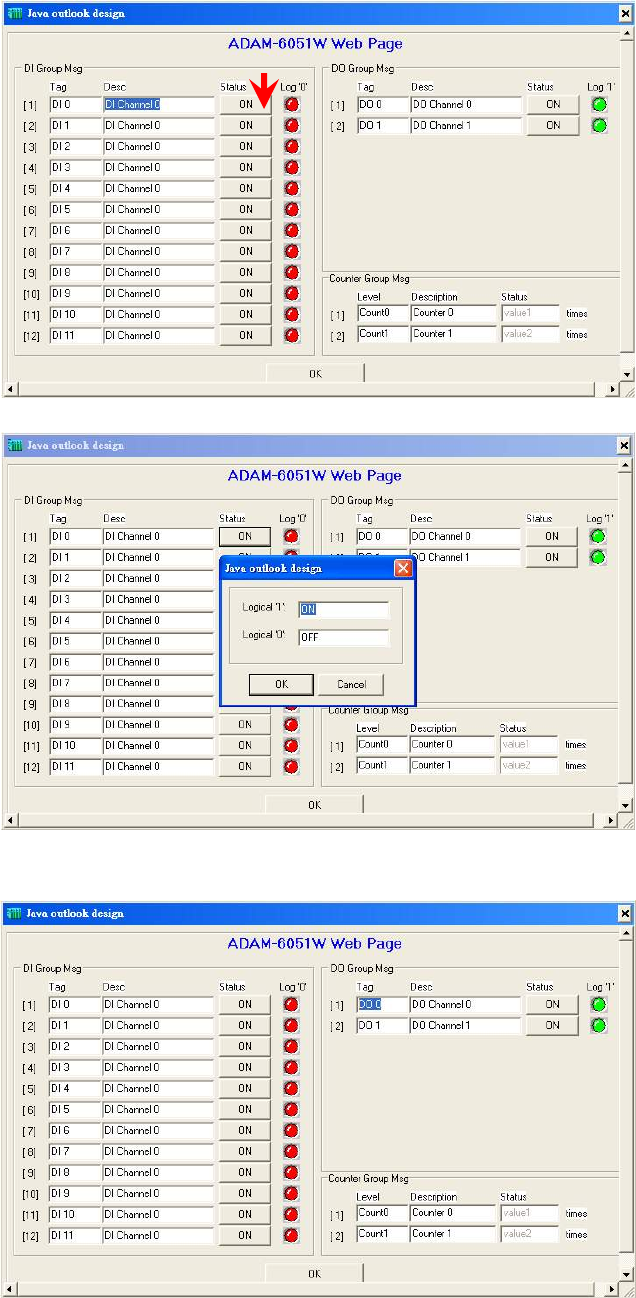Click DI 3 tag field in second screenshot

click(x=75, y=599)
